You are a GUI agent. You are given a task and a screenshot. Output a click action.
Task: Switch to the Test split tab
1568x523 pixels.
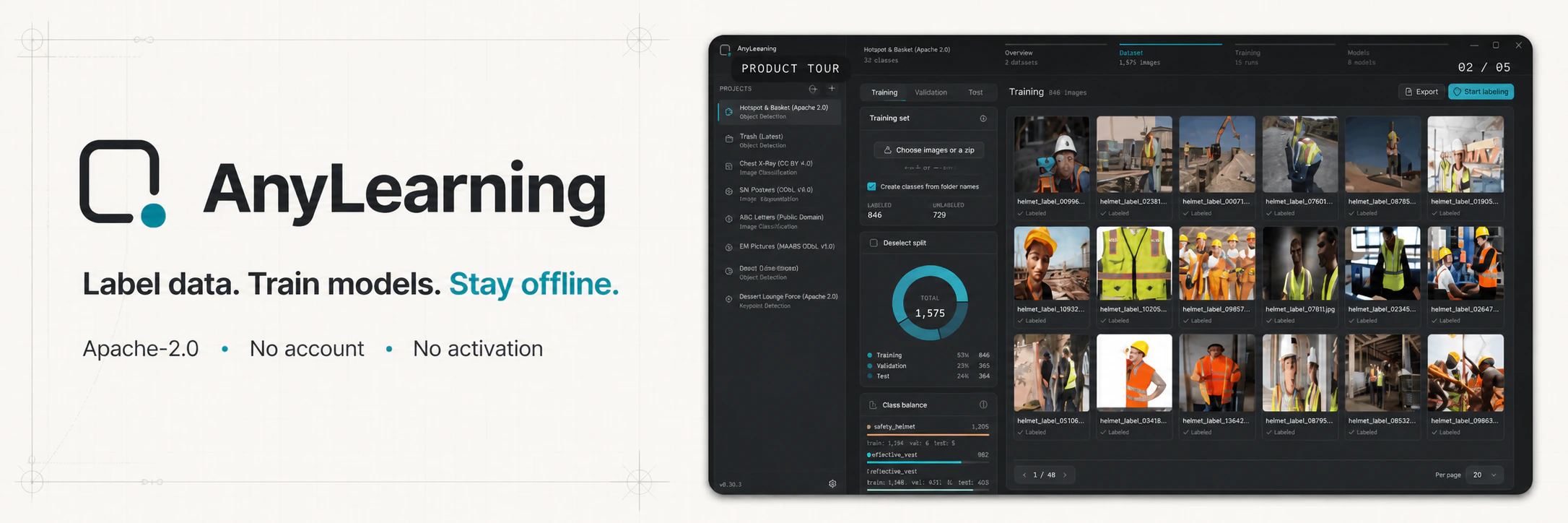[x=975, y=92]
